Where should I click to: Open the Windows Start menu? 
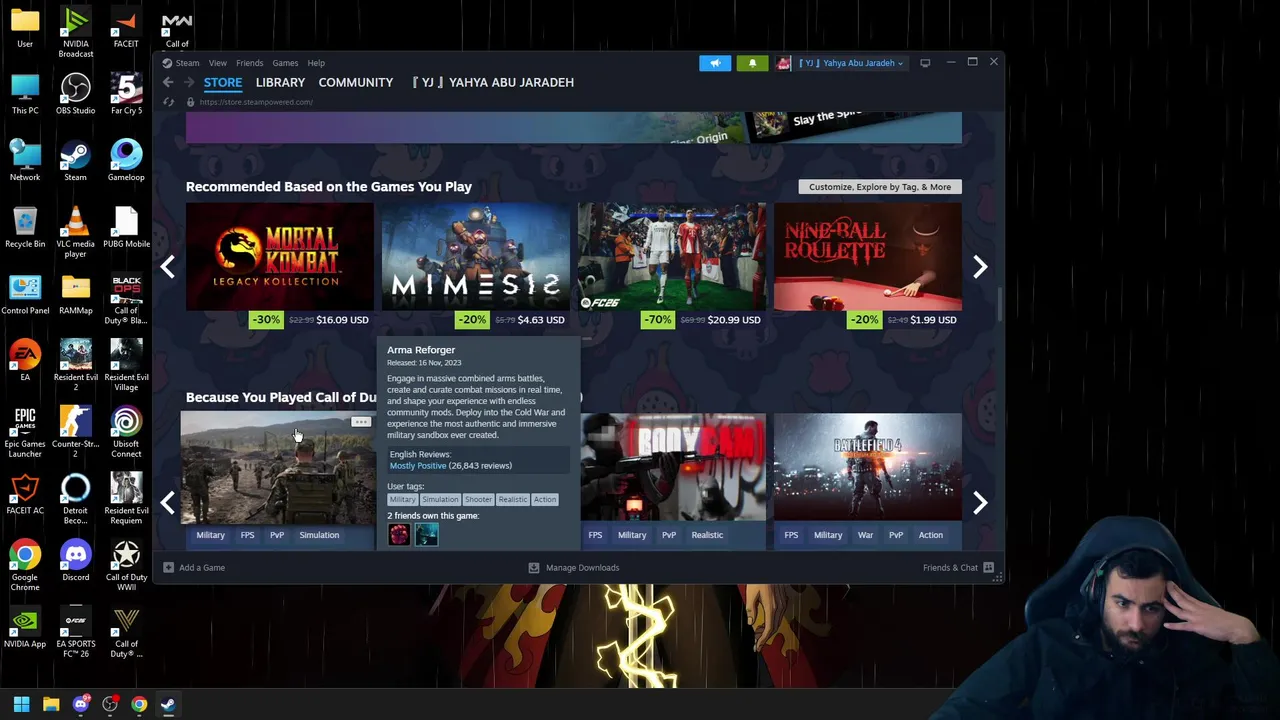22,704
